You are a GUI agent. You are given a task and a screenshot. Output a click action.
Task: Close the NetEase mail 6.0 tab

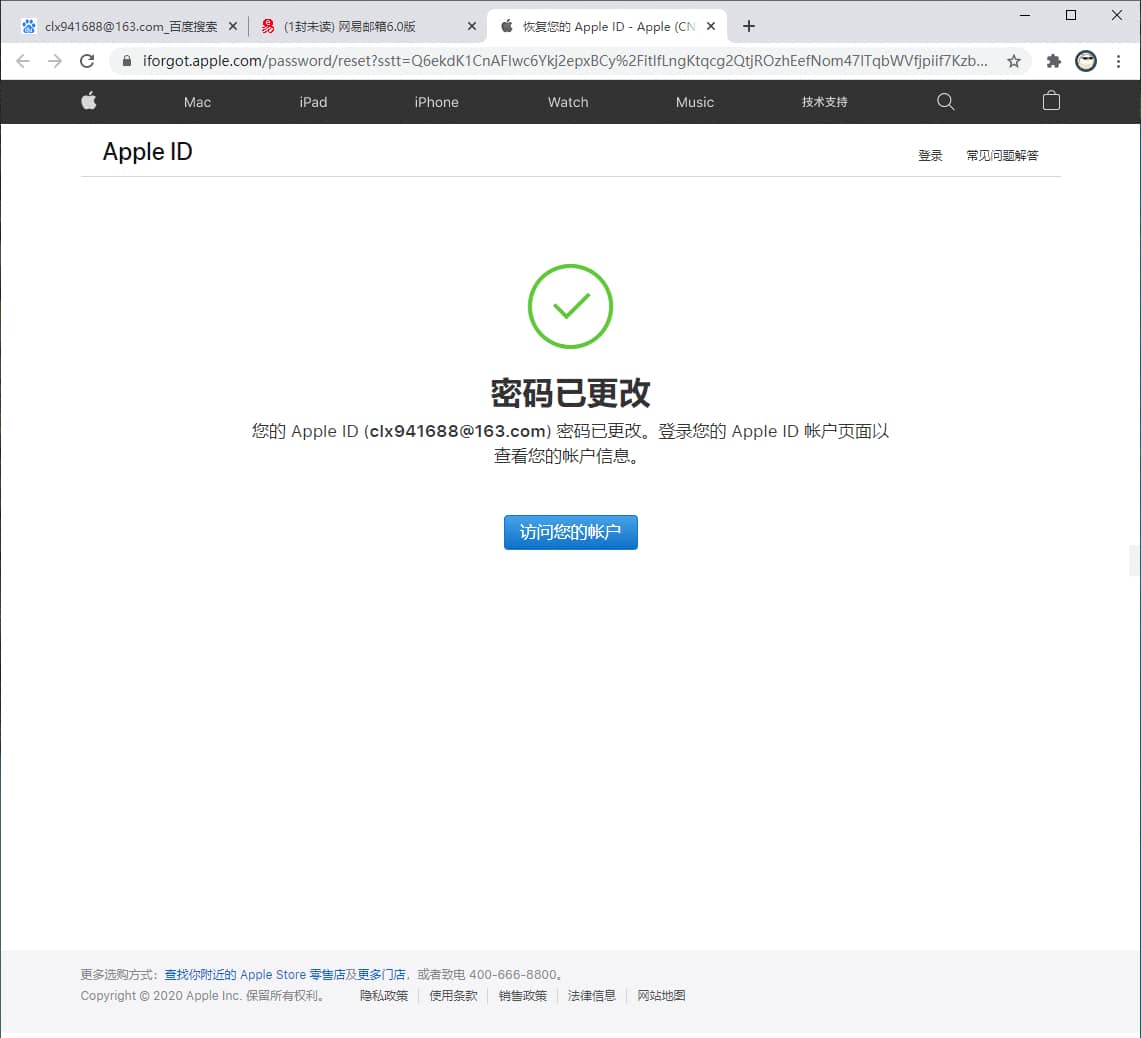point(472,26)
